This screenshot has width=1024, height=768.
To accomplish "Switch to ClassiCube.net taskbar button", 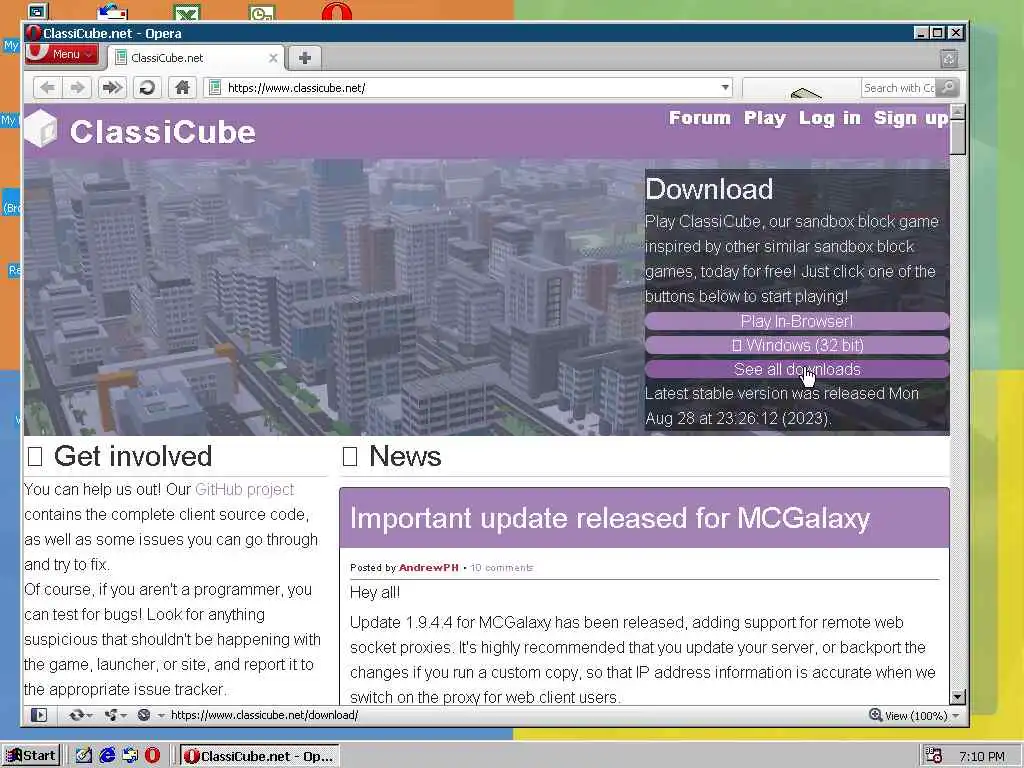I will pos(259,756).
